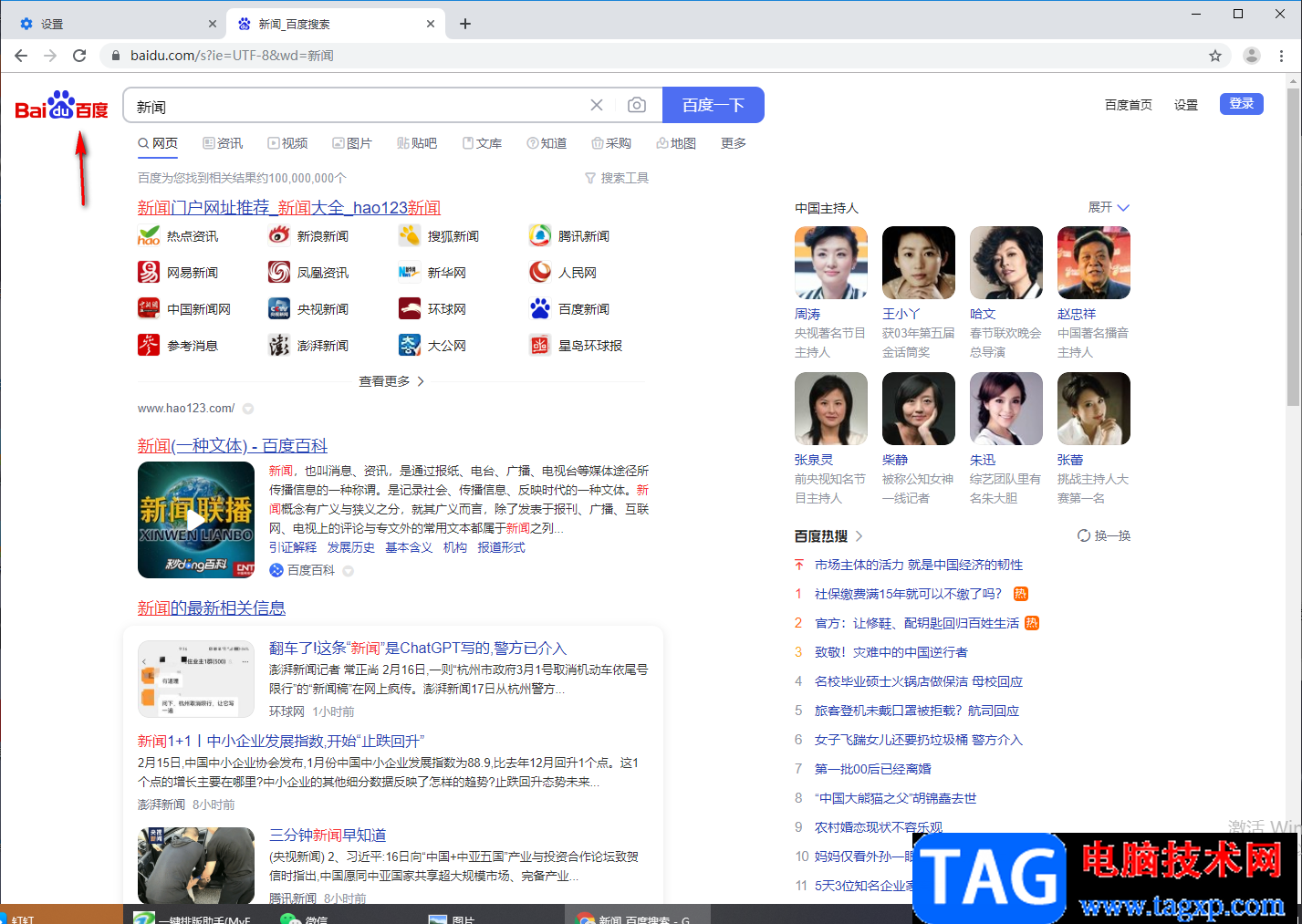The image size is (1302, 924).
Task: Open 百度首页 link
Action: (x=1129, y=105)
